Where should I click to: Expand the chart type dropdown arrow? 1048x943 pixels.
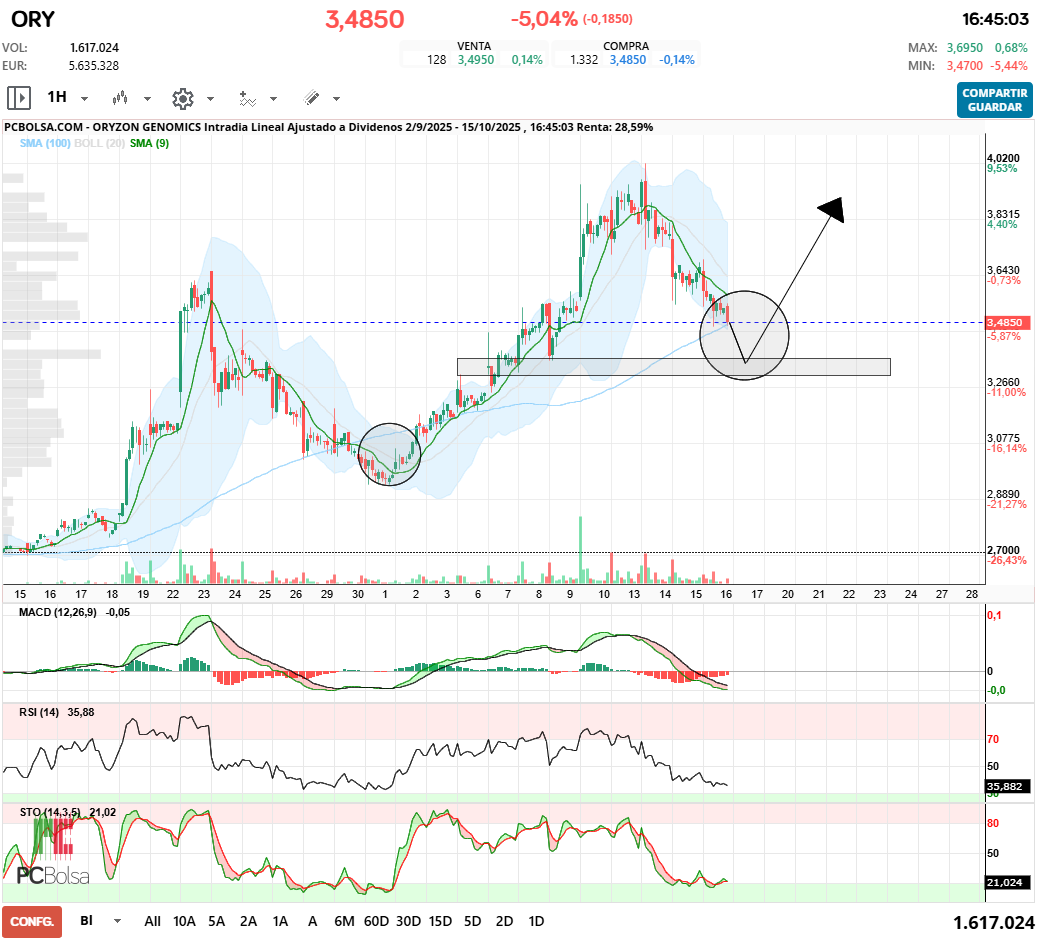click(x=147, y=99)
